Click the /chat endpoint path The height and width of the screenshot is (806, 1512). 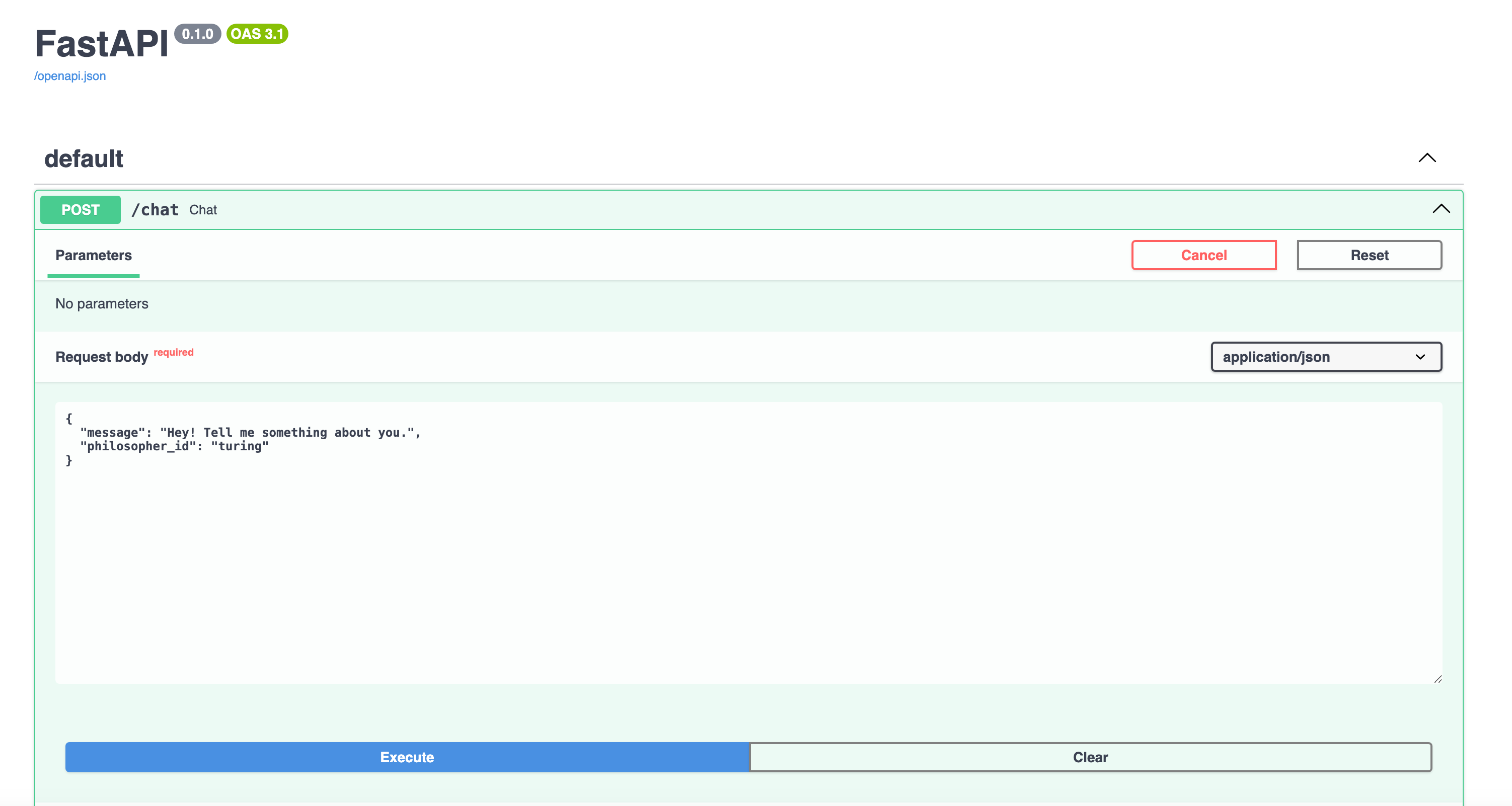coord(155,209)
